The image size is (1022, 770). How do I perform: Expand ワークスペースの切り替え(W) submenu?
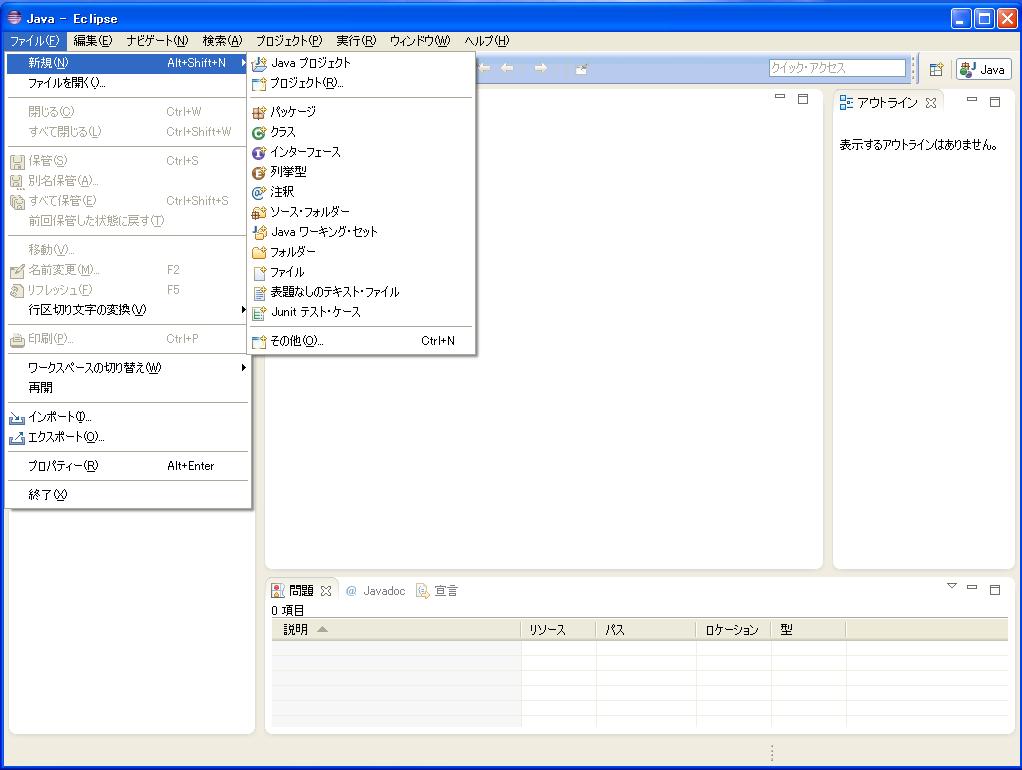(128, 368)
